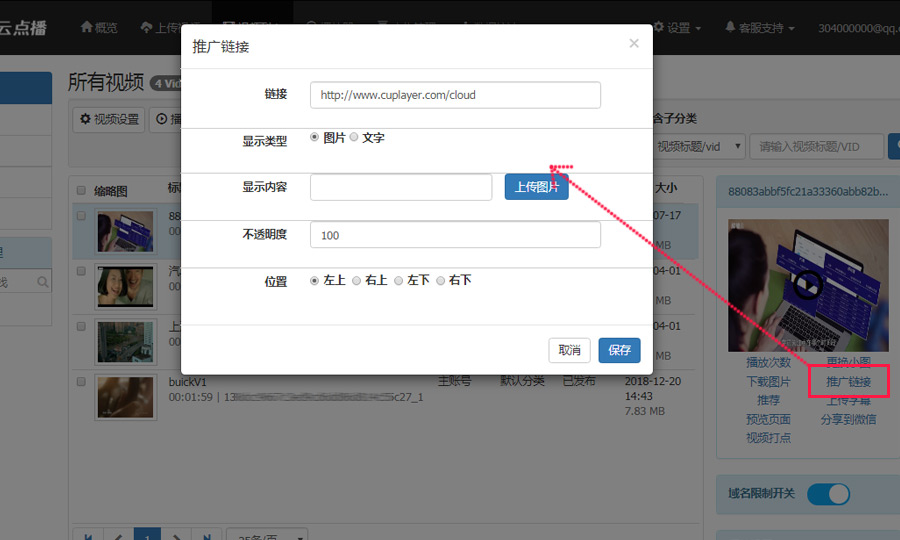Click the search magnifier icon in the left sidebar
Image resolution: width=900 pixels, height=540 pixels.
coord(42,283)
